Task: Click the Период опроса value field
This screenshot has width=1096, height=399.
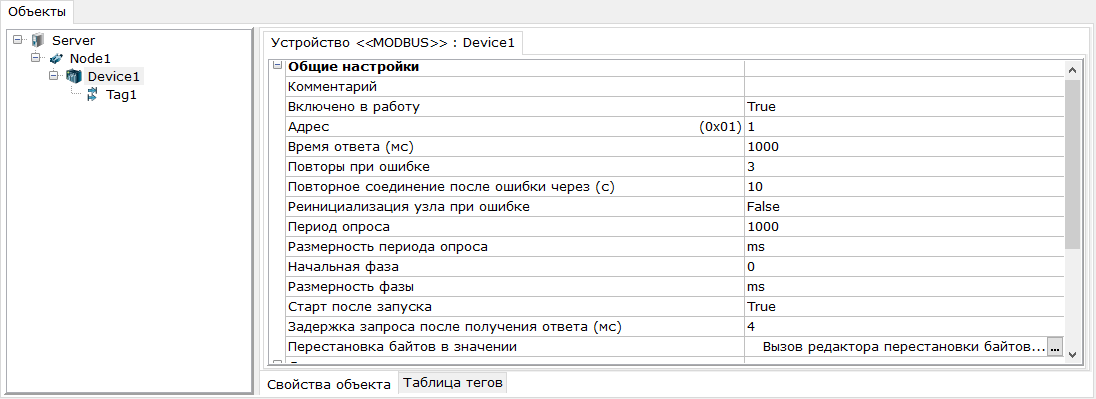Action: click(904, 227)
